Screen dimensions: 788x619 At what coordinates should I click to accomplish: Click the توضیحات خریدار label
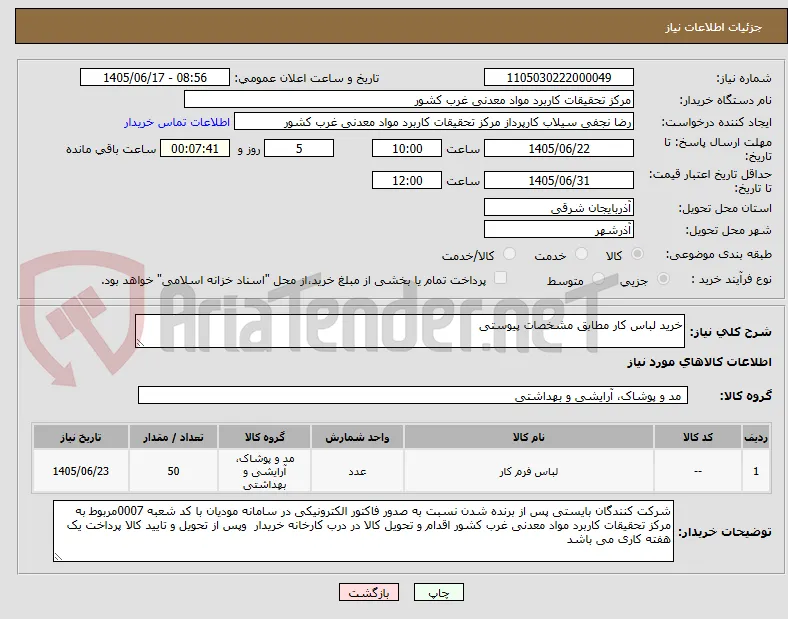(x=725, y=532)
